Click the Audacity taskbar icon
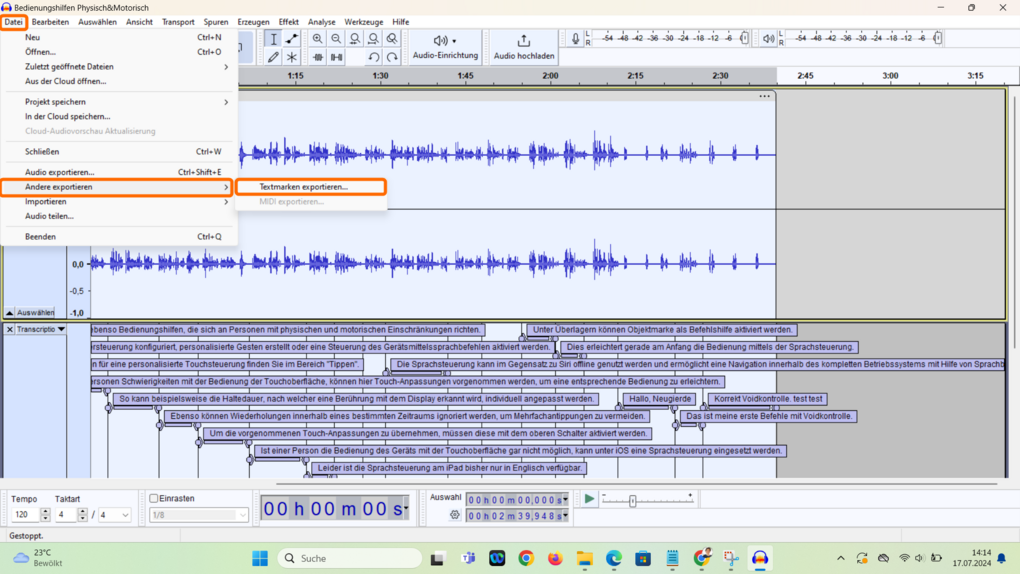This screenshot has height=574, width=1020. click(760, 558)
